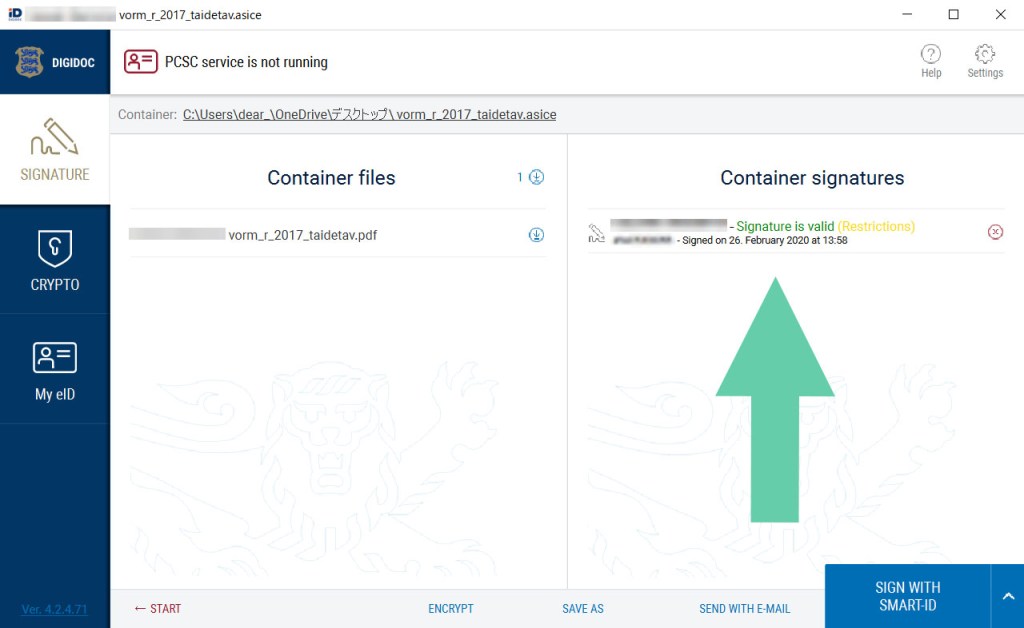
Task: Open the My eID tab
Action: (55, 370)
